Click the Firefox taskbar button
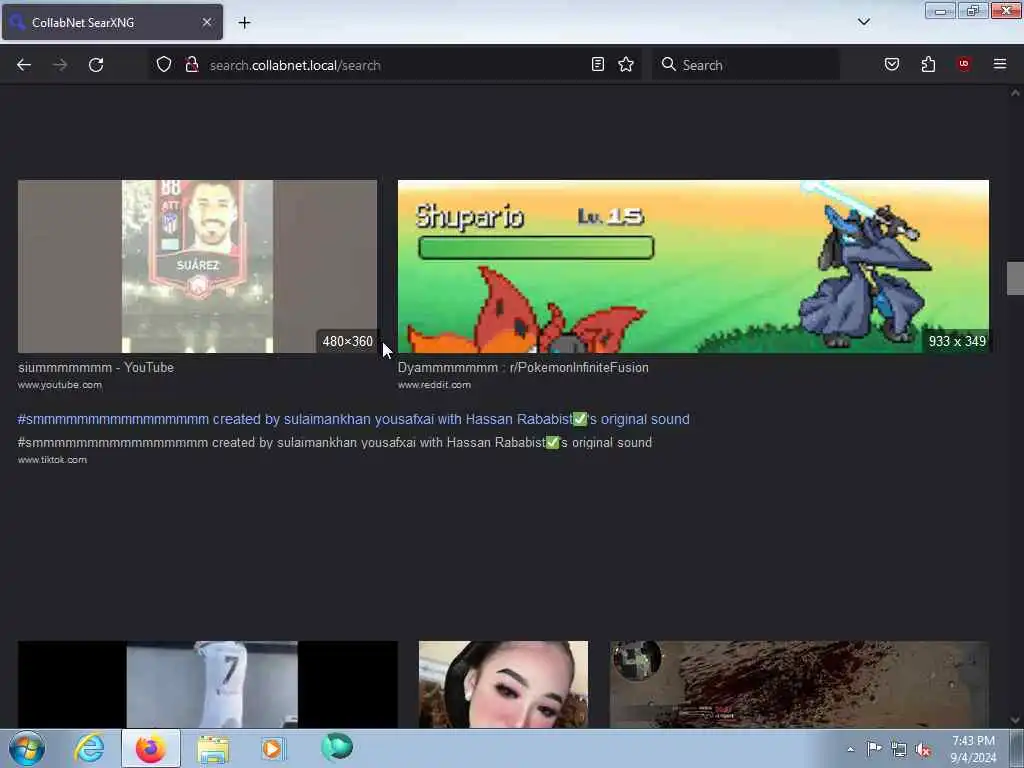The width and height of the screenshot is (1024, 768). (x=150, y=748)
